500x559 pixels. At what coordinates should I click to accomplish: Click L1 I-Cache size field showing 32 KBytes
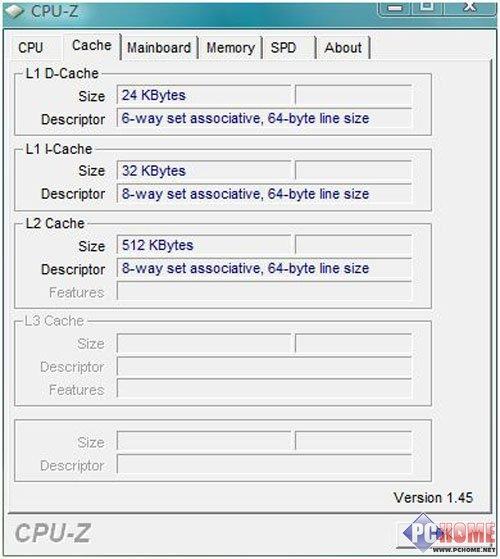pyautogui.click(x=204, y=170)
